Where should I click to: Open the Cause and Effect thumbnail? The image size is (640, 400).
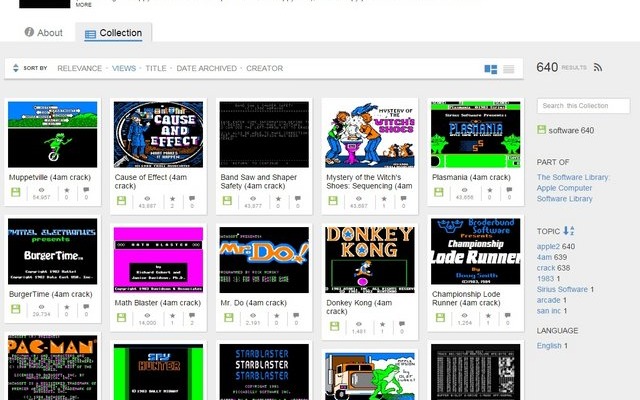coord(158,134)
